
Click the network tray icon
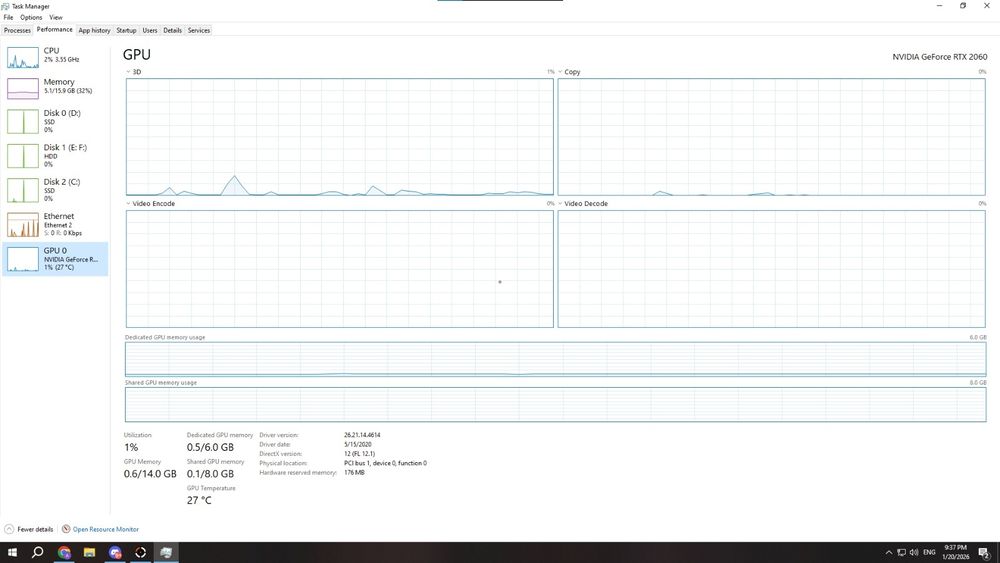pos(901,552)
